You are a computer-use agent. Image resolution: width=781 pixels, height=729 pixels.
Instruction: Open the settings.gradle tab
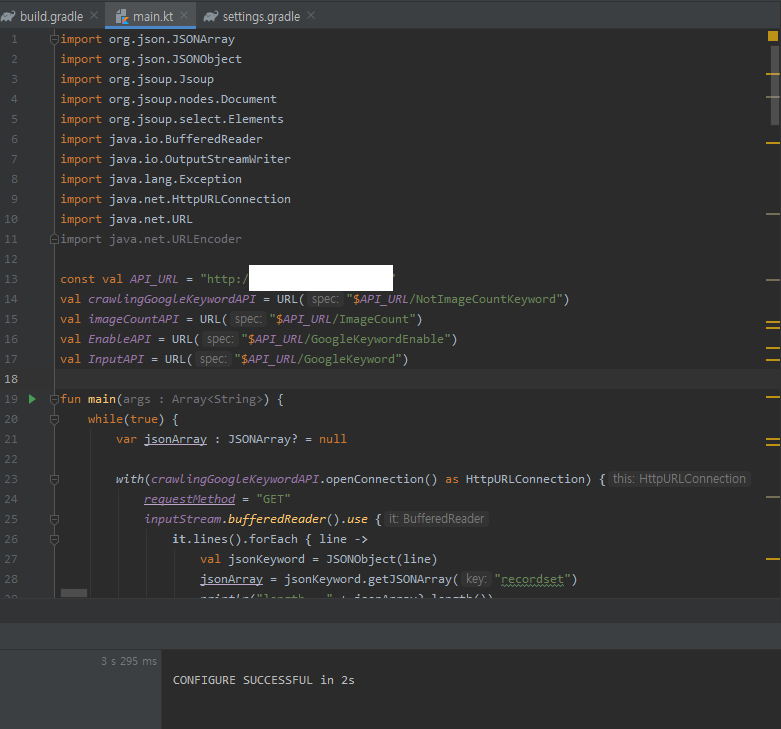pos(261,16)
